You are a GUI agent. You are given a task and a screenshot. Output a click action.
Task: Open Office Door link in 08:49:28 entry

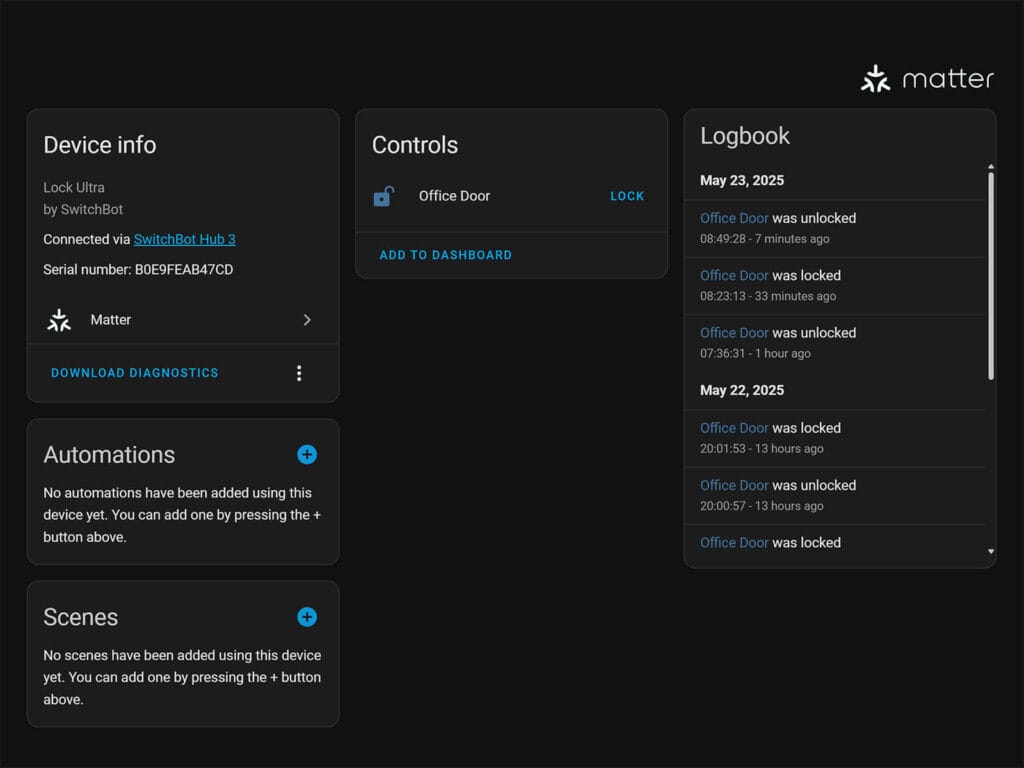(734, 218)
